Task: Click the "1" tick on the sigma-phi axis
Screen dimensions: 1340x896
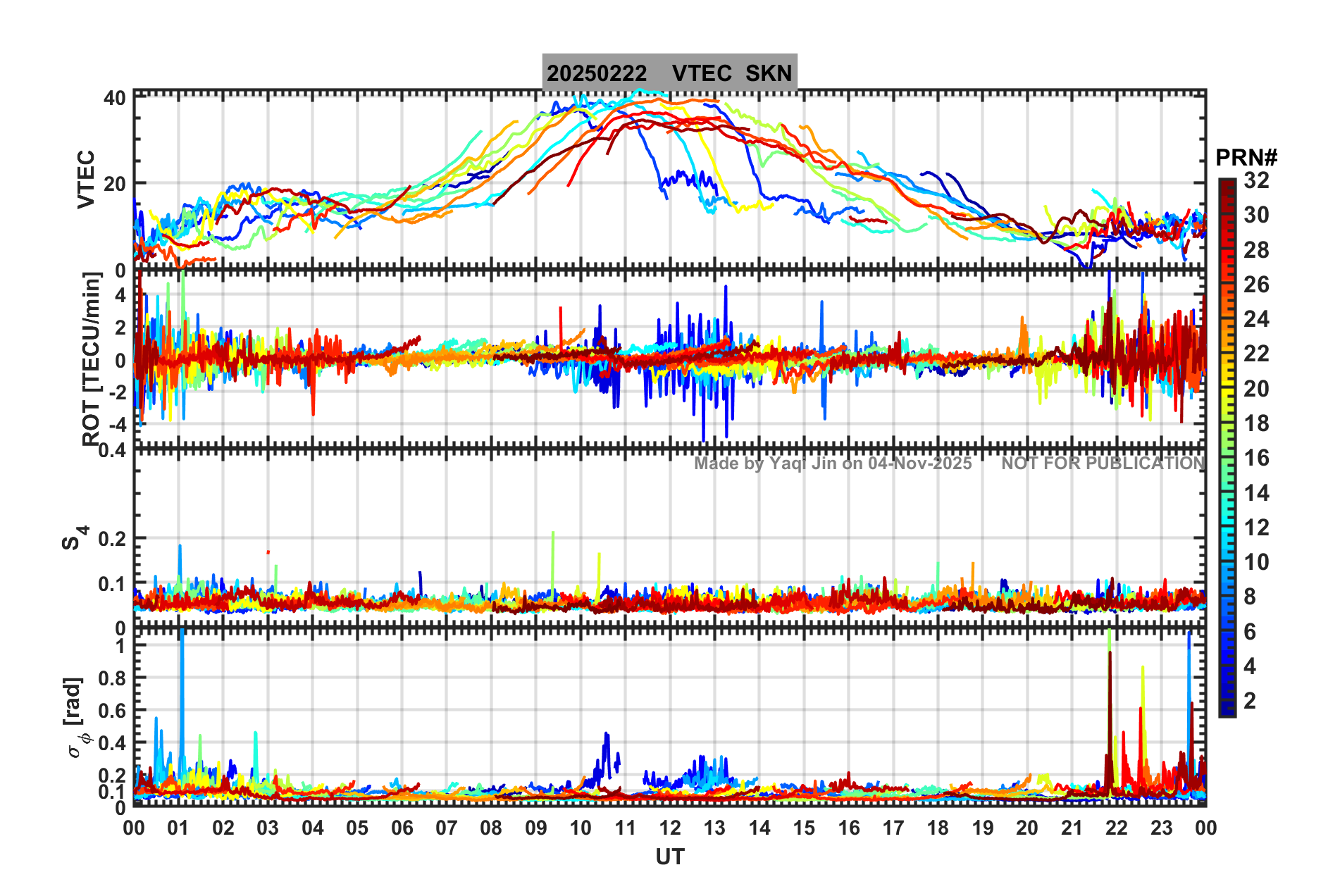Action: coord(121,646)
